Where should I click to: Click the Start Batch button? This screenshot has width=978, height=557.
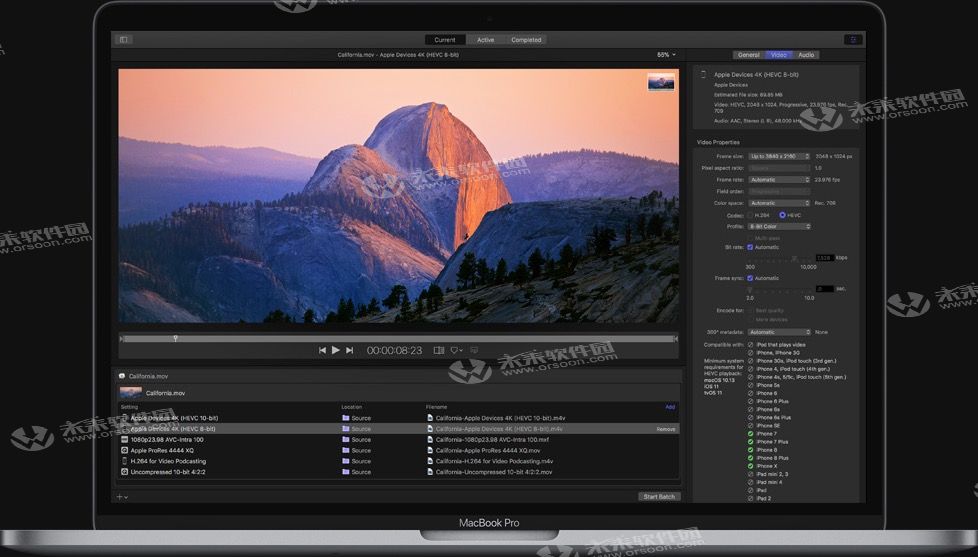pos(659,496)
